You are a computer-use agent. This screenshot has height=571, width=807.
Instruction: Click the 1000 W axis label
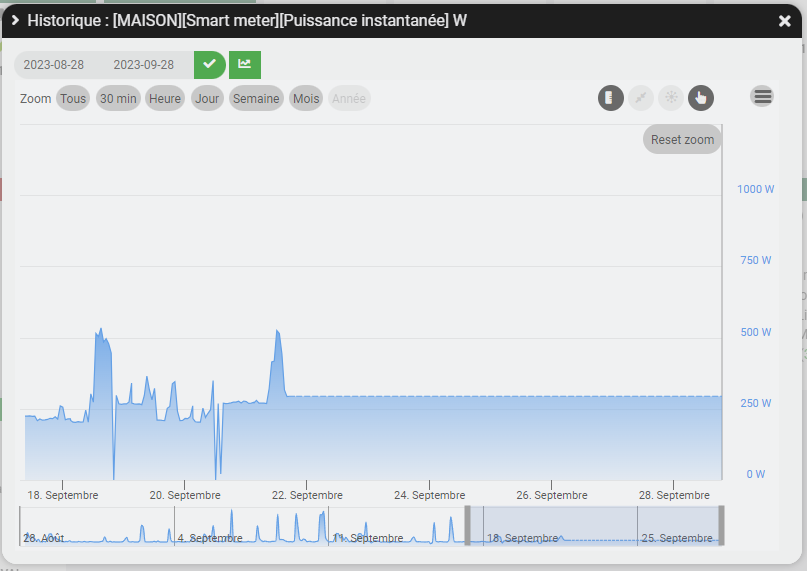pos(756,189)
